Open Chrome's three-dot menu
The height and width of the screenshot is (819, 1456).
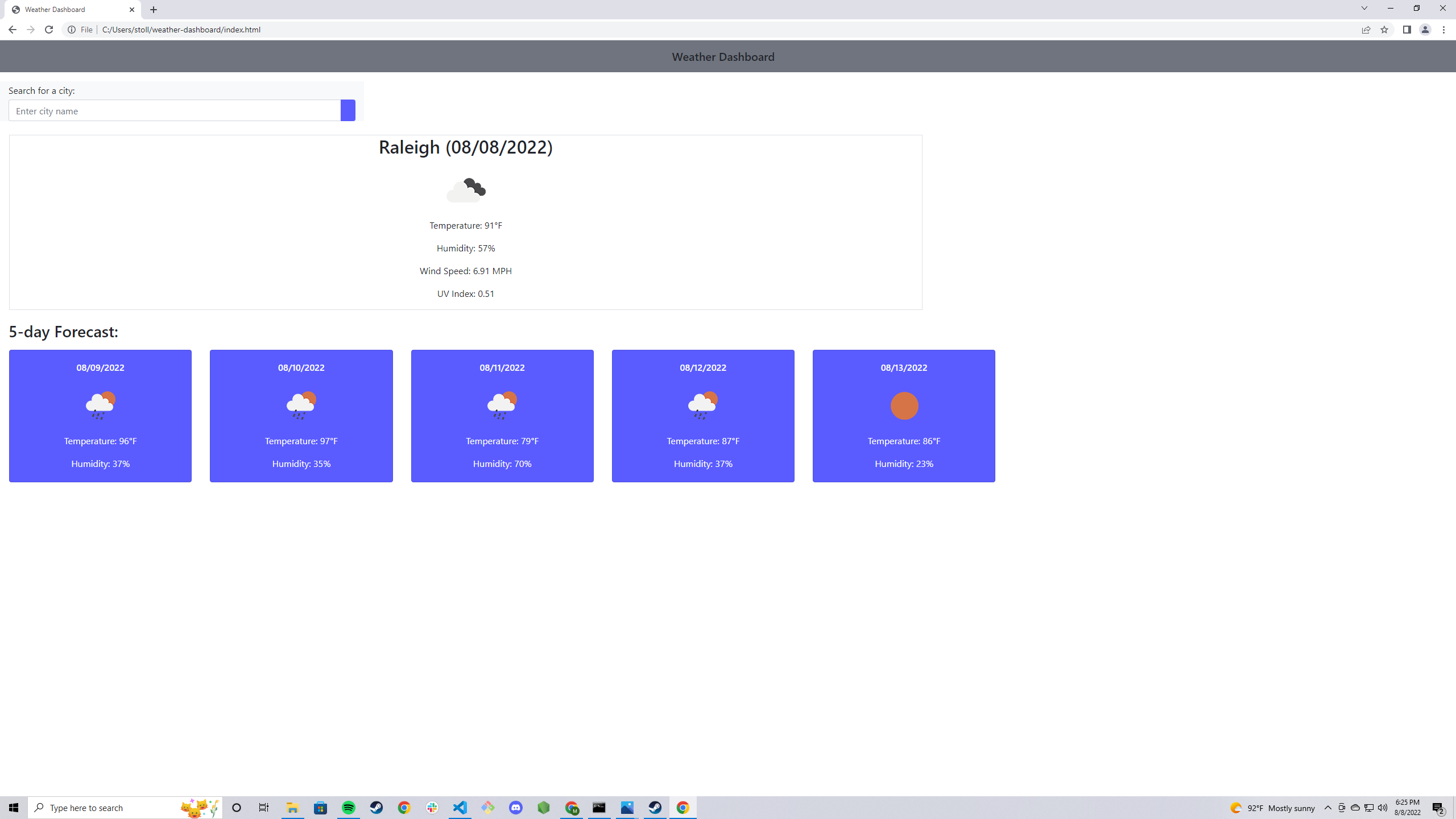click(x=1444, y=30)
